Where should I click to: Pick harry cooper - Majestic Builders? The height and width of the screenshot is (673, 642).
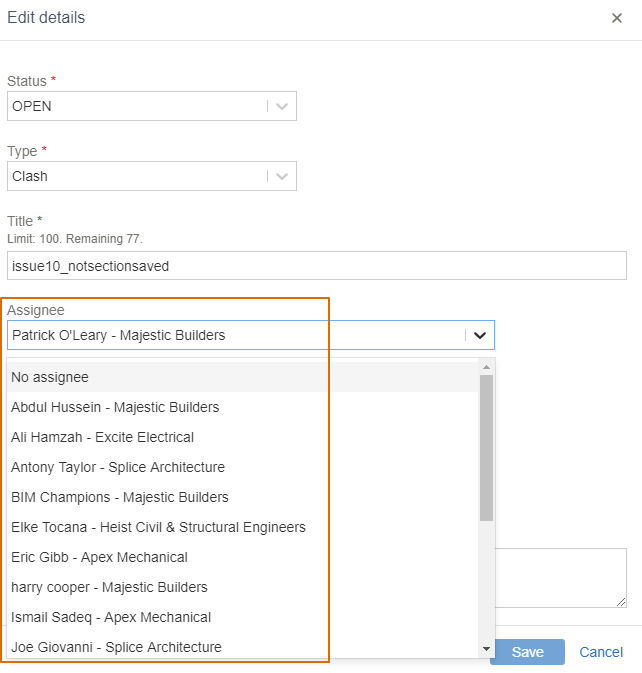point(242,587)
